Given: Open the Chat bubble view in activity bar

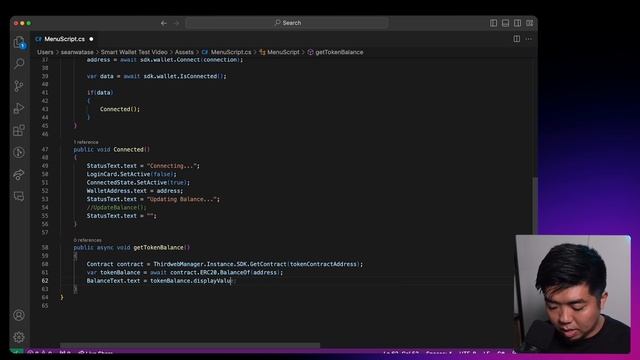Looking at the screenshot, I should pyautogui.click(x=19, y=196).
